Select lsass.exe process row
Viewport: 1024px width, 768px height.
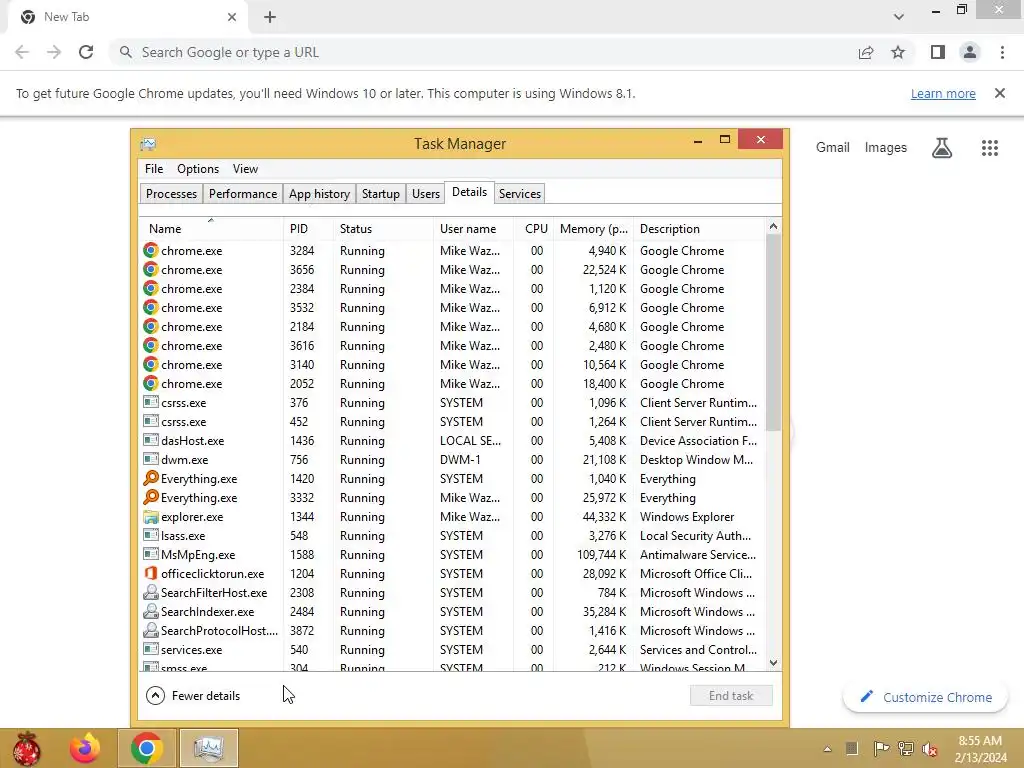[x=452, y=536]
